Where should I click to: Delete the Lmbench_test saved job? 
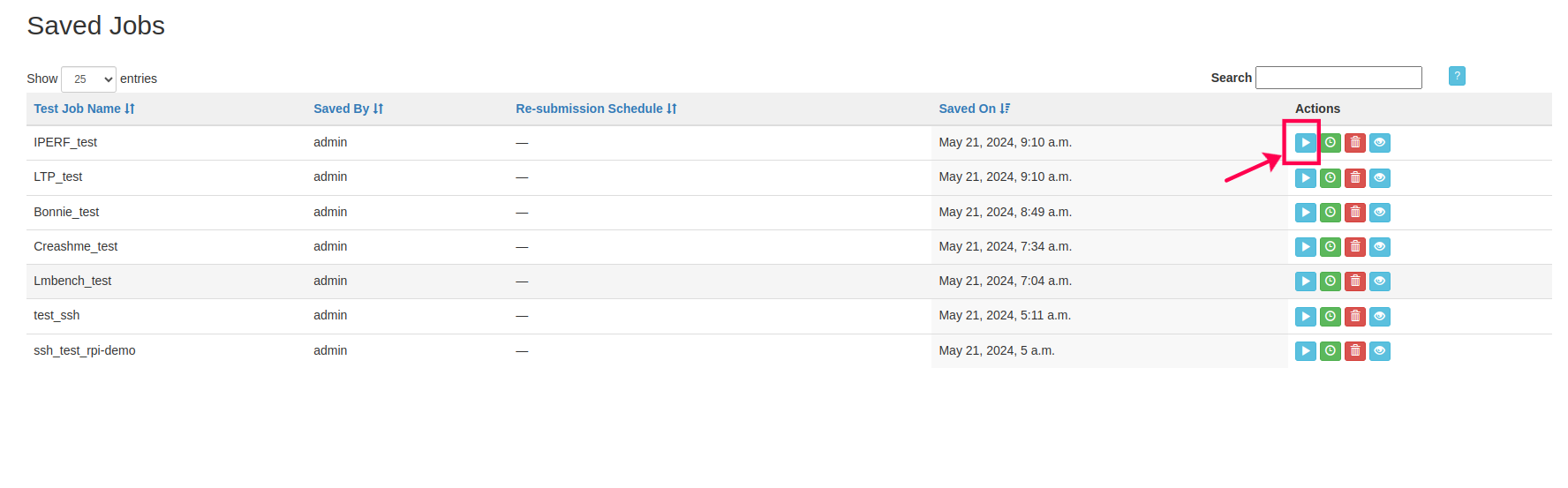1354,282
